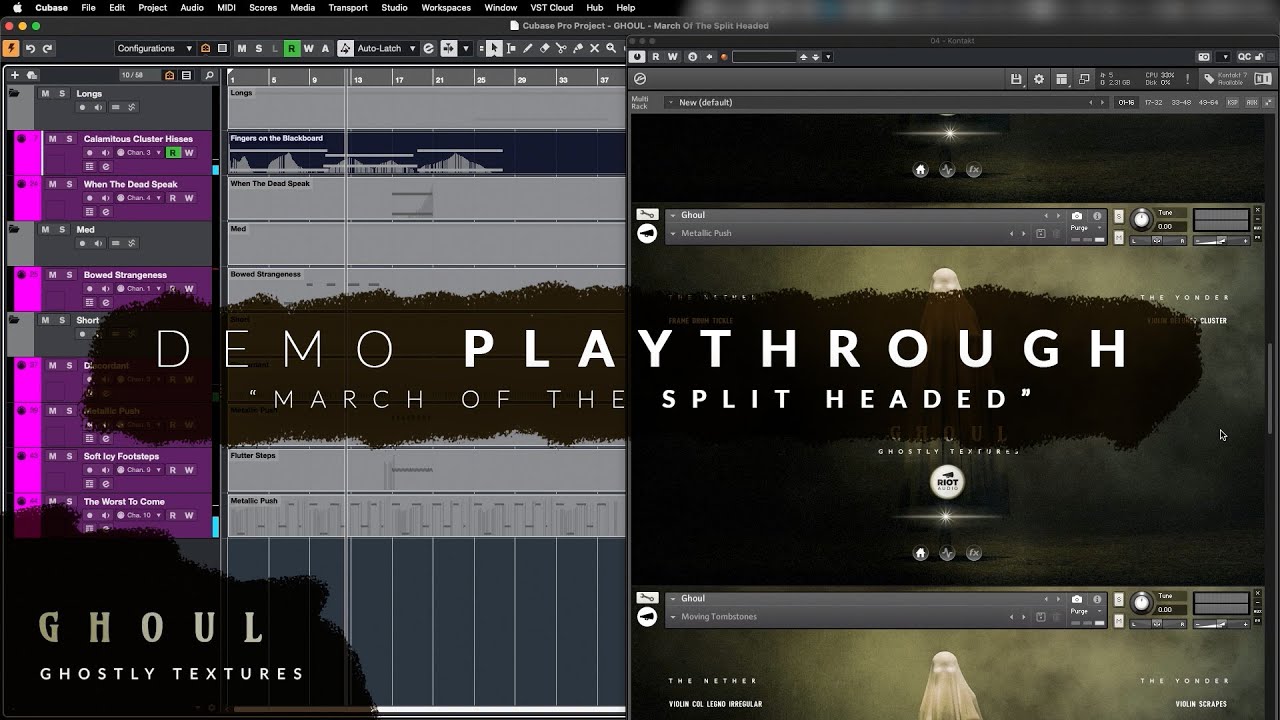Select the Glue tool
The width and height of the screenshot is (1280, 720).
[x=577, y=48]
